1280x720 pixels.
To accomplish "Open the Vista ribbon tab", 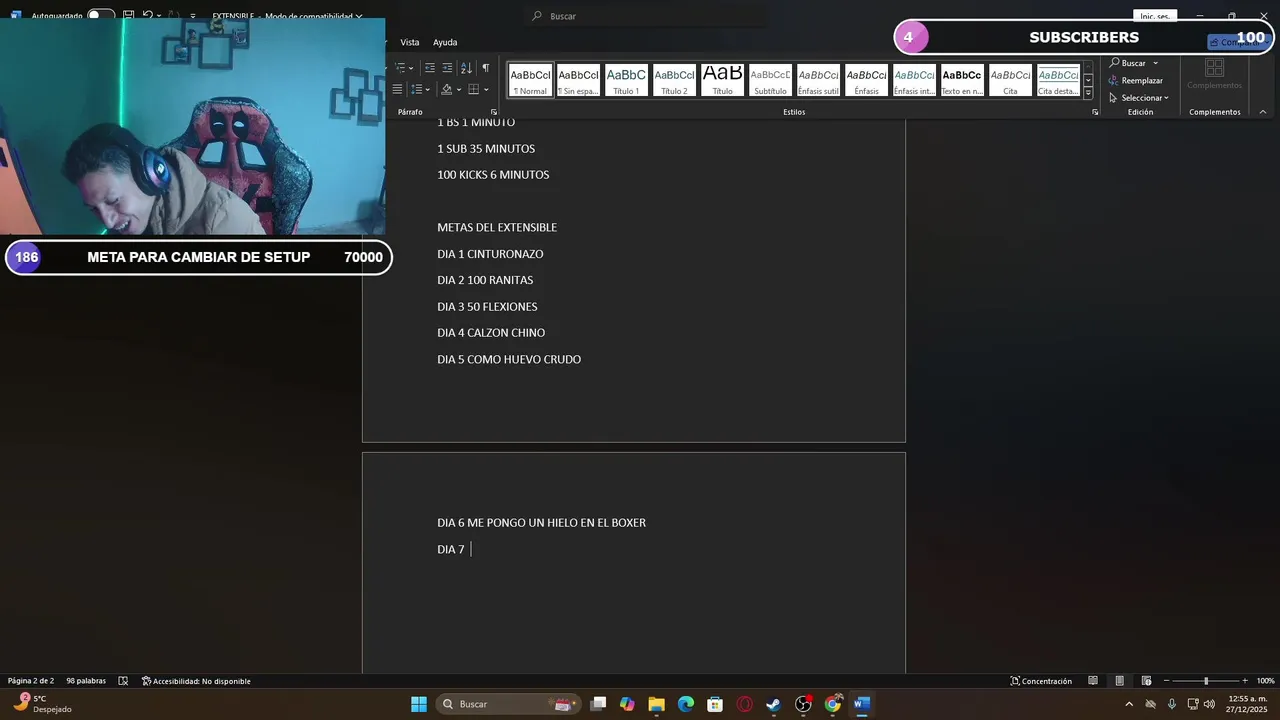I will [410, 42].
